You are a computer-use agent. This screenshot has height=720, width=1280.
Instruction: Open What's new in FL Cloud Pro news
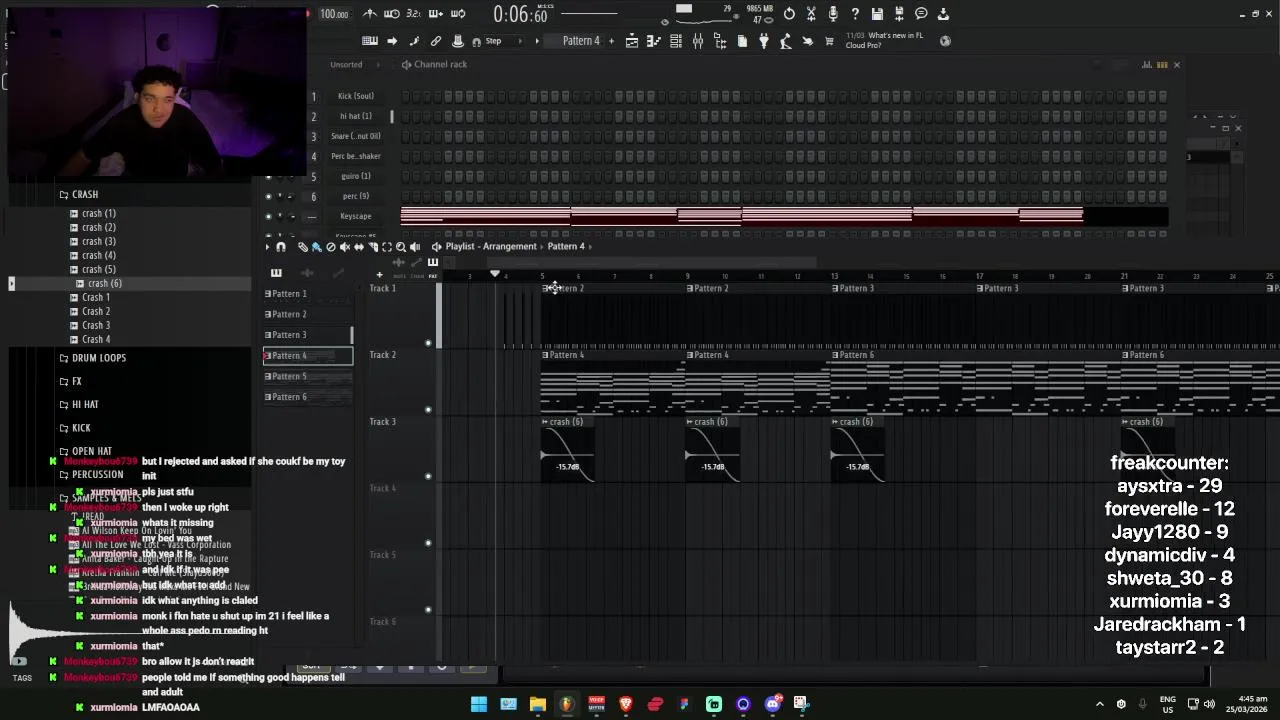886,41
